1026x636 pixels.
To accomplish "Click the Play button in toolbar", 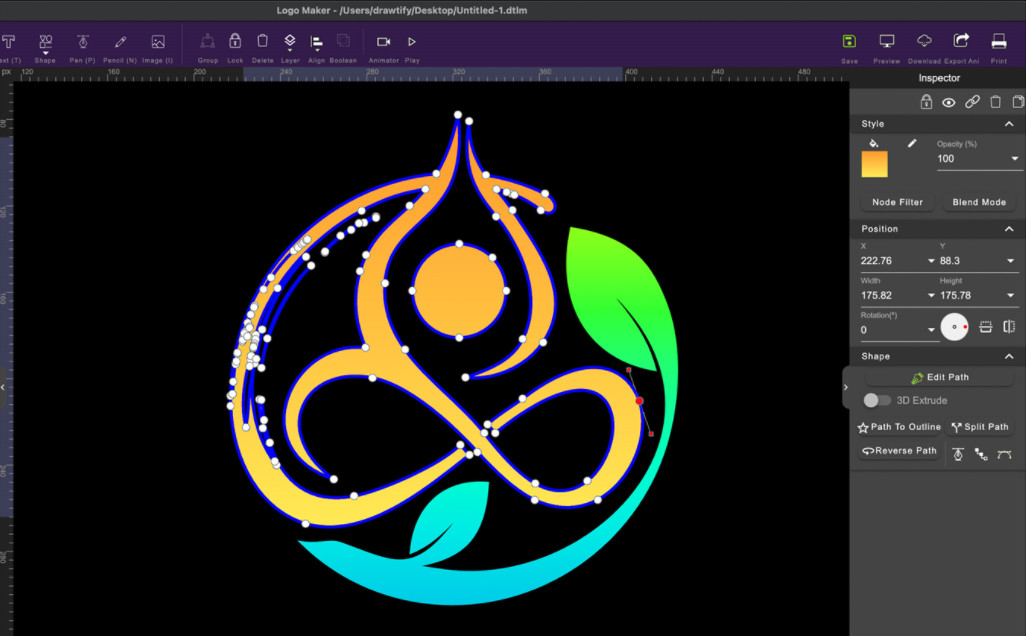I will (x=412, y=42).
